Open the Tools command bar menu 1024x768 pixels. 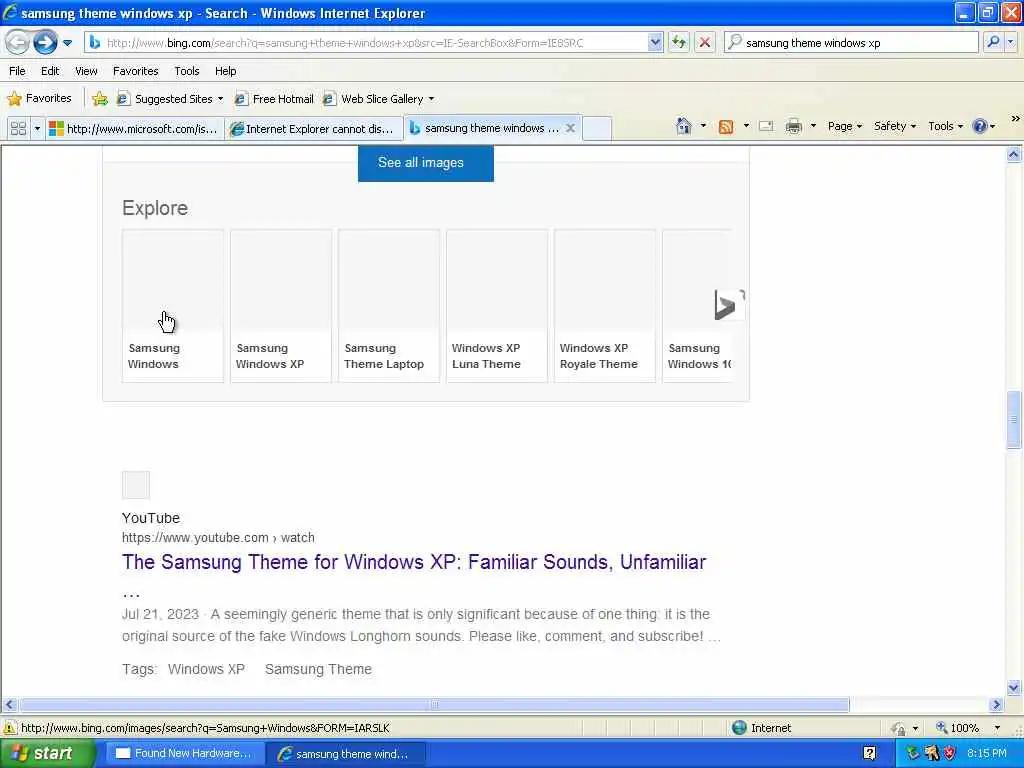click(946, 126)
